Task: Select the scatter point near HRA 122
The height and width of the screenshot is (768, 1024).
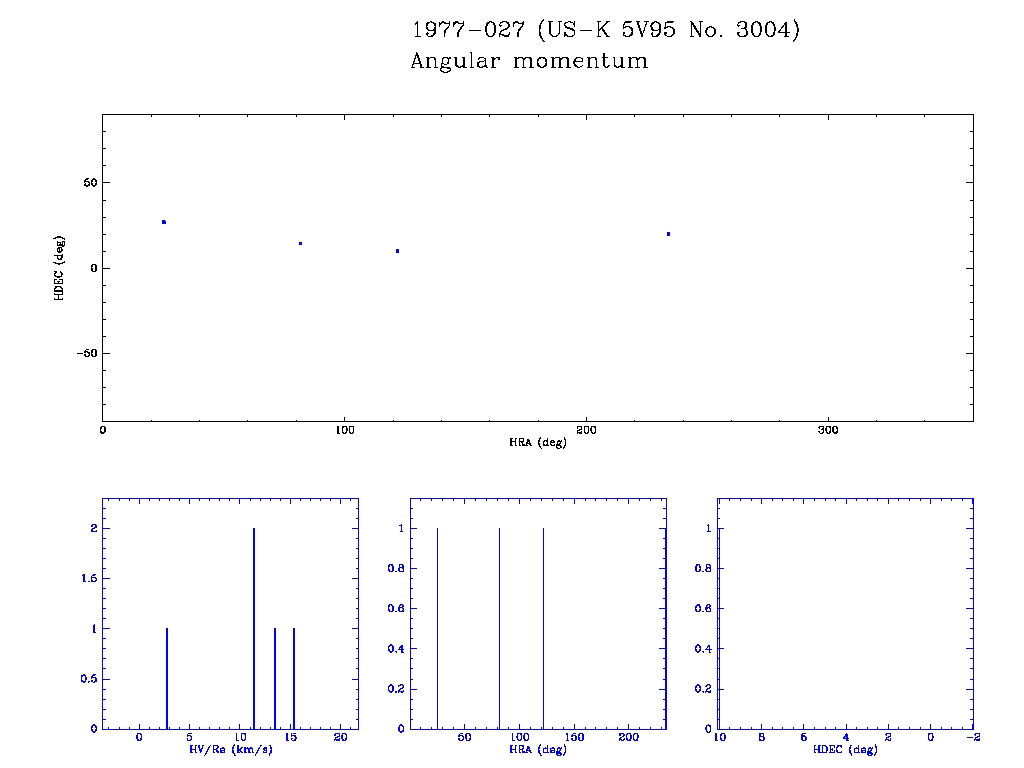Action: click(397, 251)
